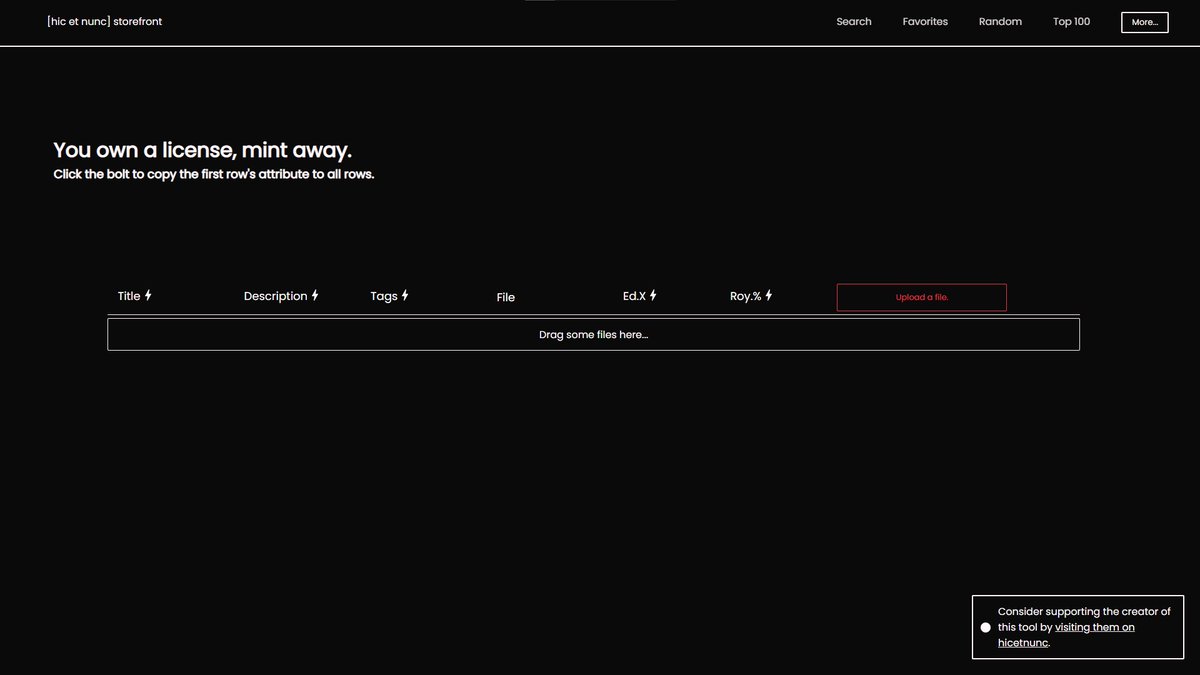1200x675 pixels.
Task: Click the Roy.% column header
Action: tap(746, 296)
